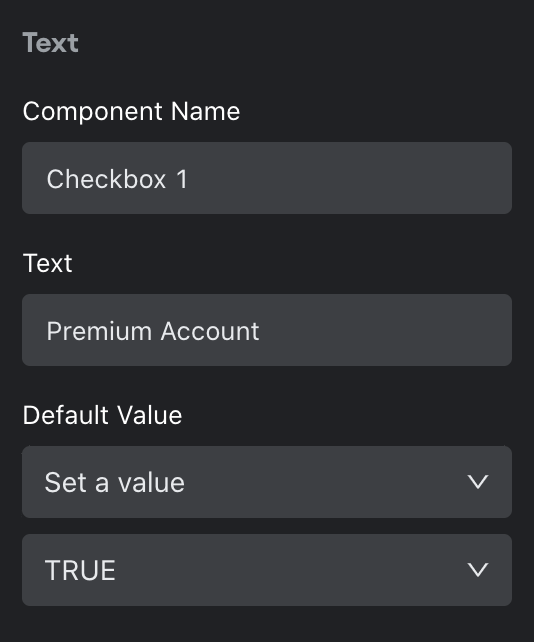The height and width of the screenshot is (642, 534).
Task: Change the Set a value mode
Action: [x=267, y=482]
